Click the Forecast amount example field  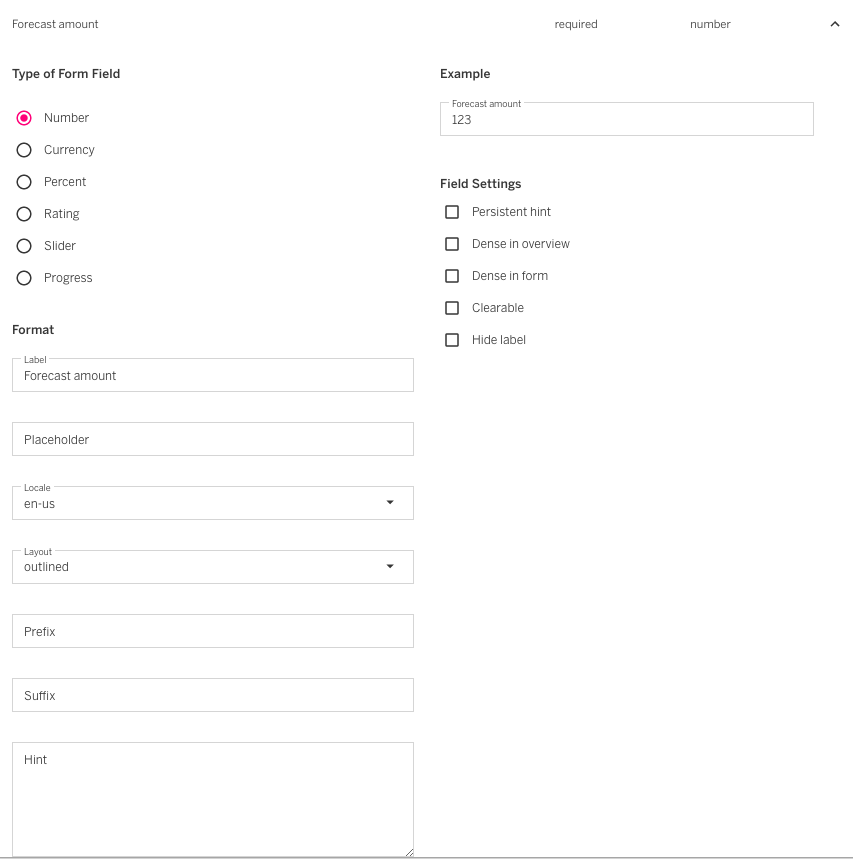626,120
